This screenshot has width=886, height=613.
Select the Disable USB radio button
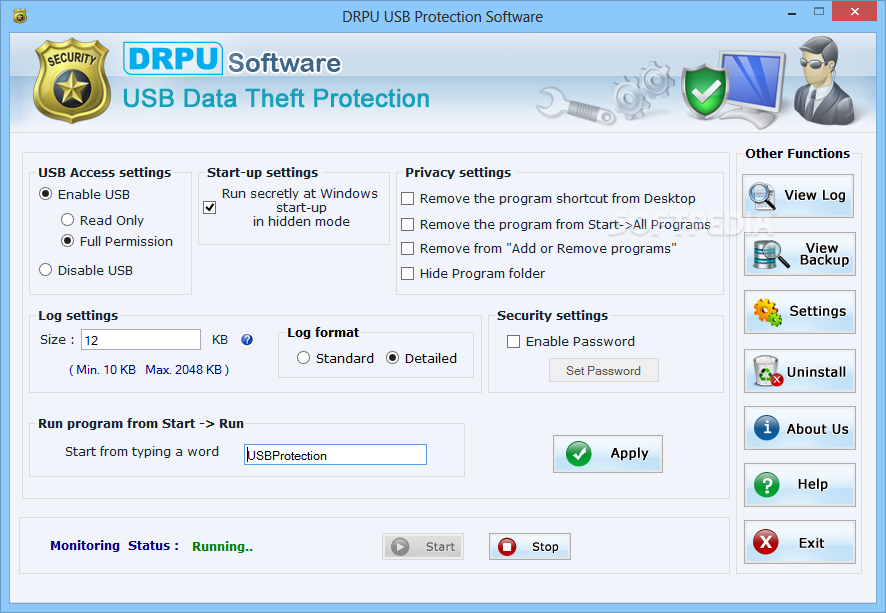pyautogui.click(x=45, y=269)
